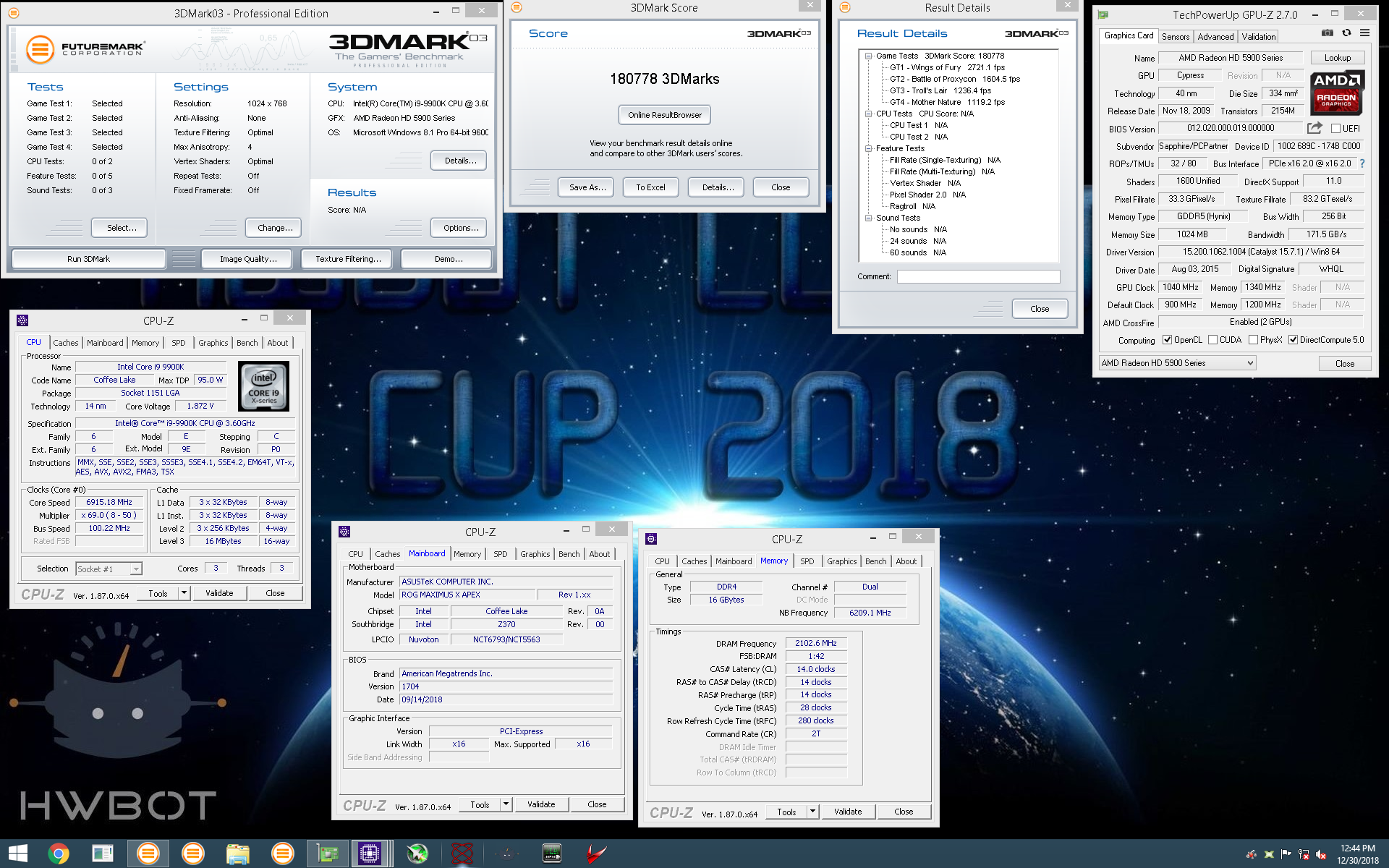Click AMD Radeon Graphics logo in GPU-Z
The width and height of the screenshot is (1389, 868).
1337,93
